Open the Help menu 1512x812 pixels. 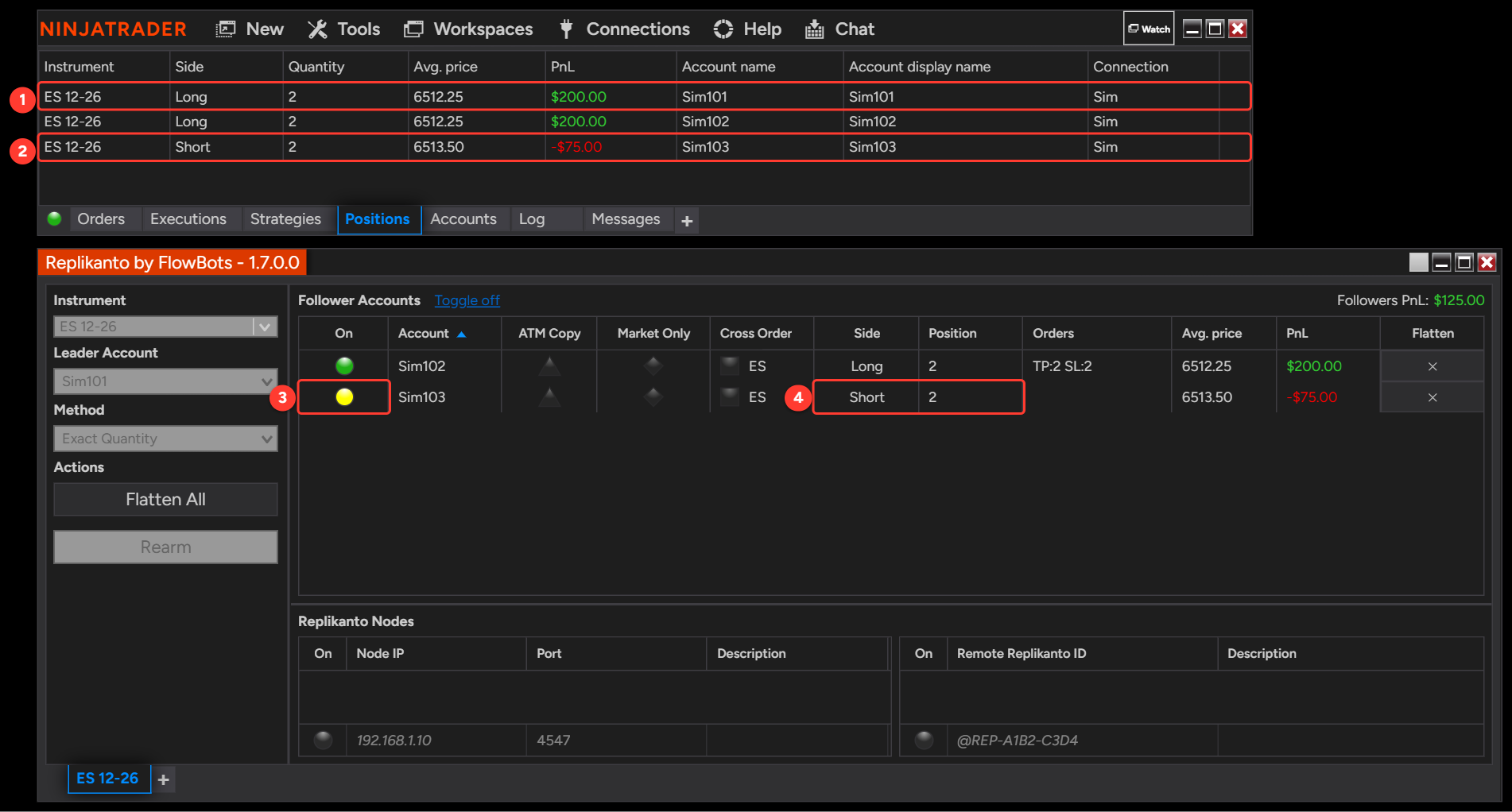pyautogui.click(x=747, y=29)
